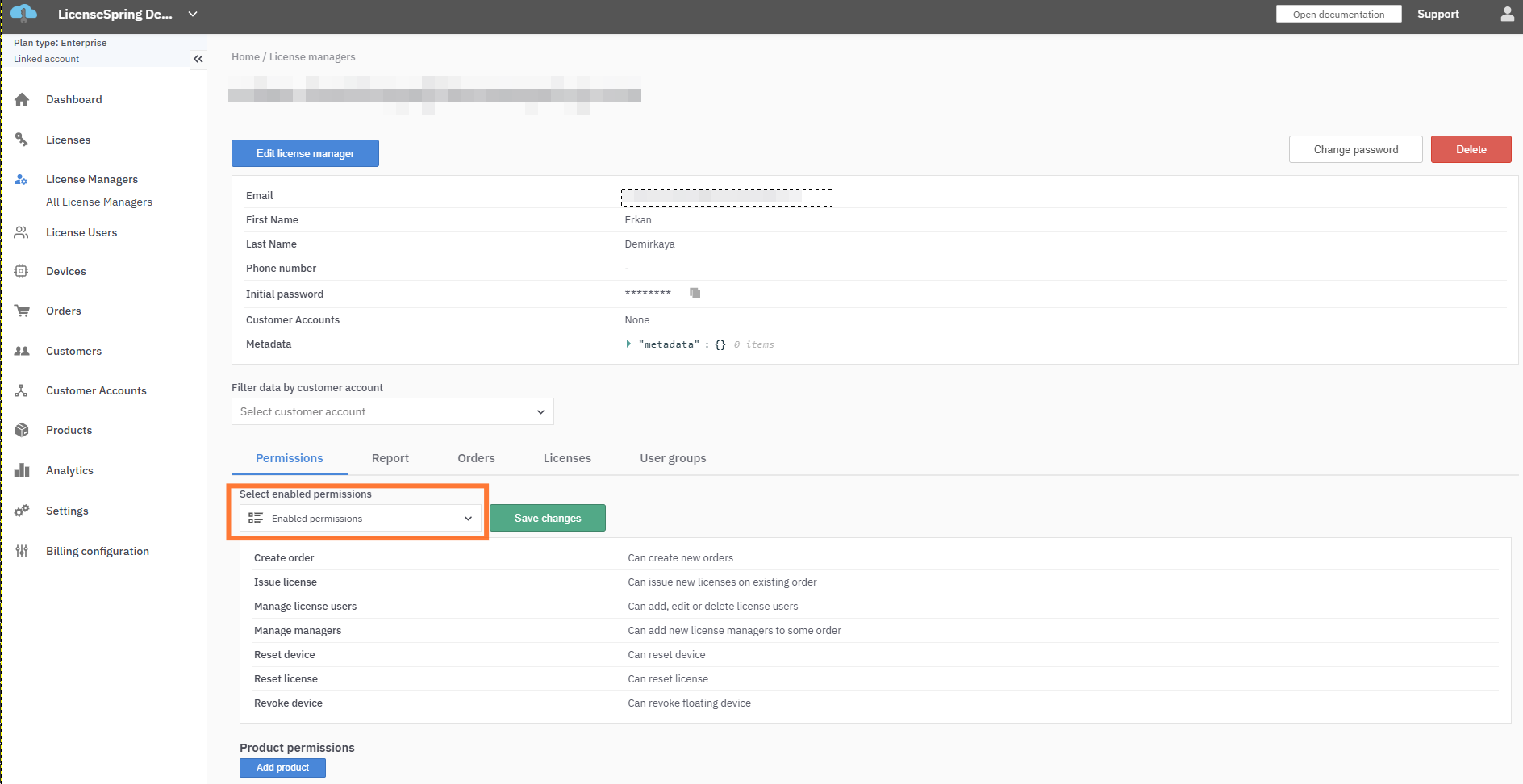Viewport: 1523px width, 784px height.
Task: Click the Settings gears icon
Action: tap(22, 511)
